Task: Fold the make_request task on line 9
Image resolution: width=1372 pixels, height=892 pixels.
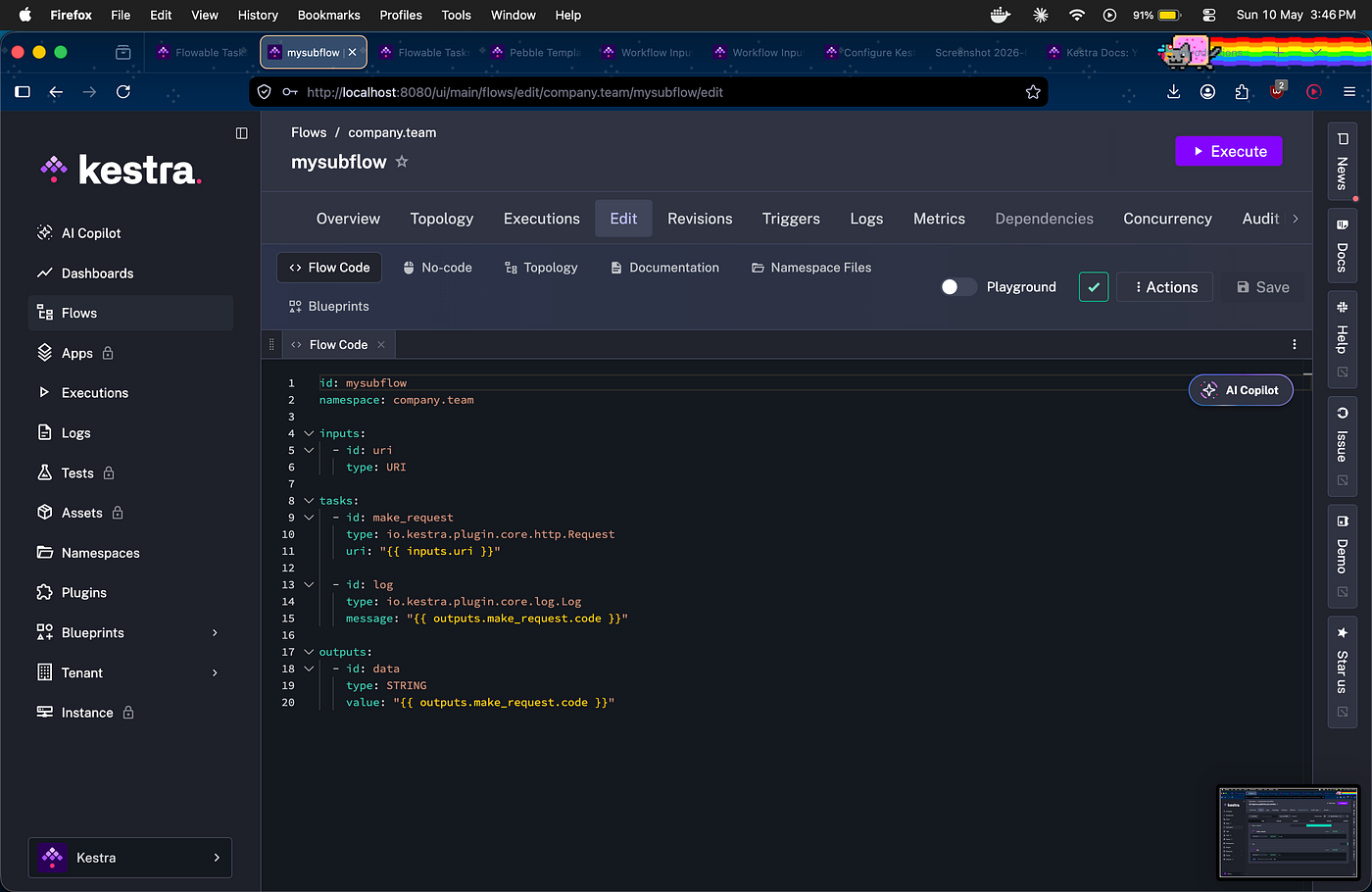Action: [309, 518]
